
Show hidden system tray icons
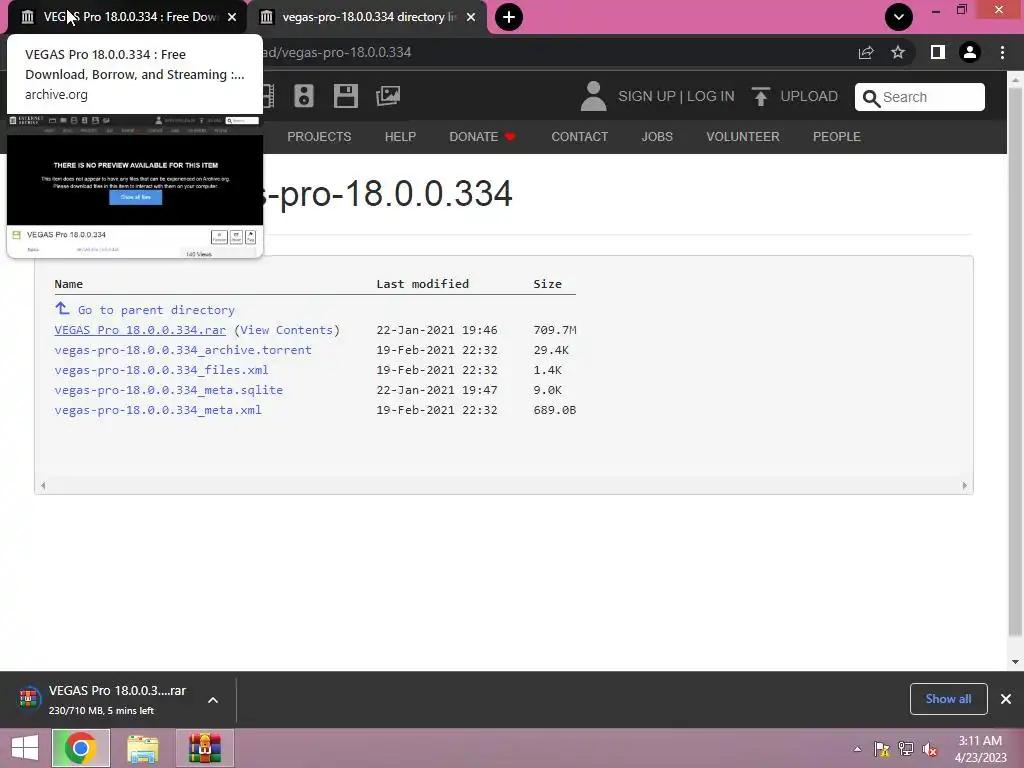coord(857,749)
